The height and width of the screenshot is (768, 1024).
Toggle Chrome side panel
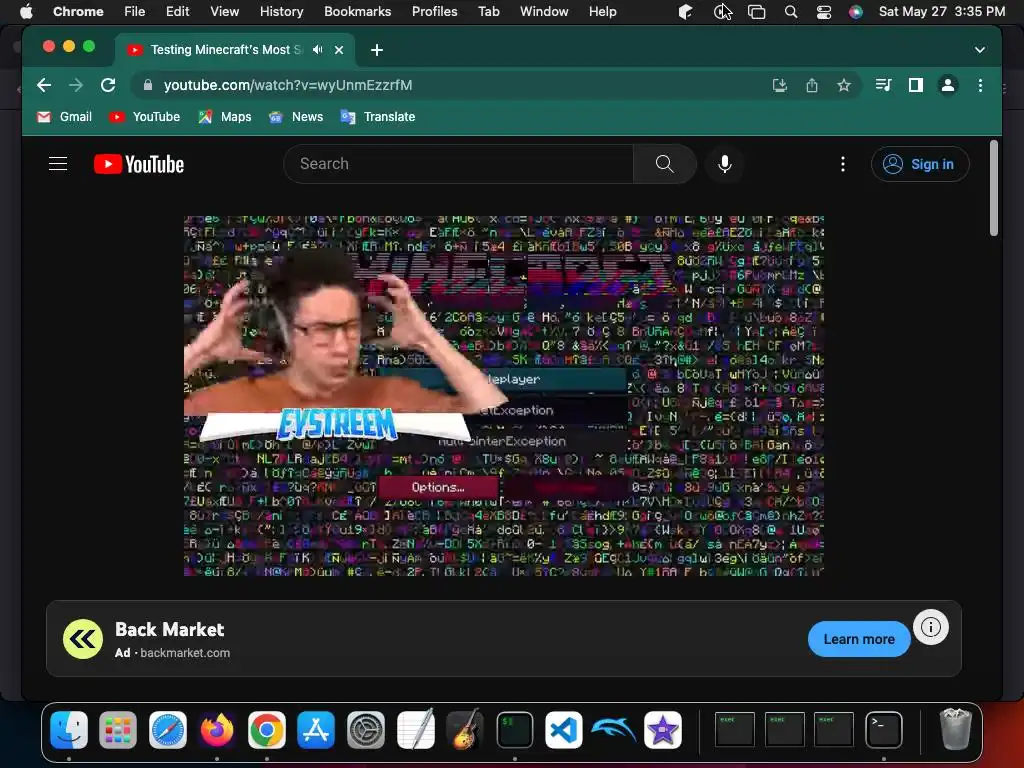(916, 85)
